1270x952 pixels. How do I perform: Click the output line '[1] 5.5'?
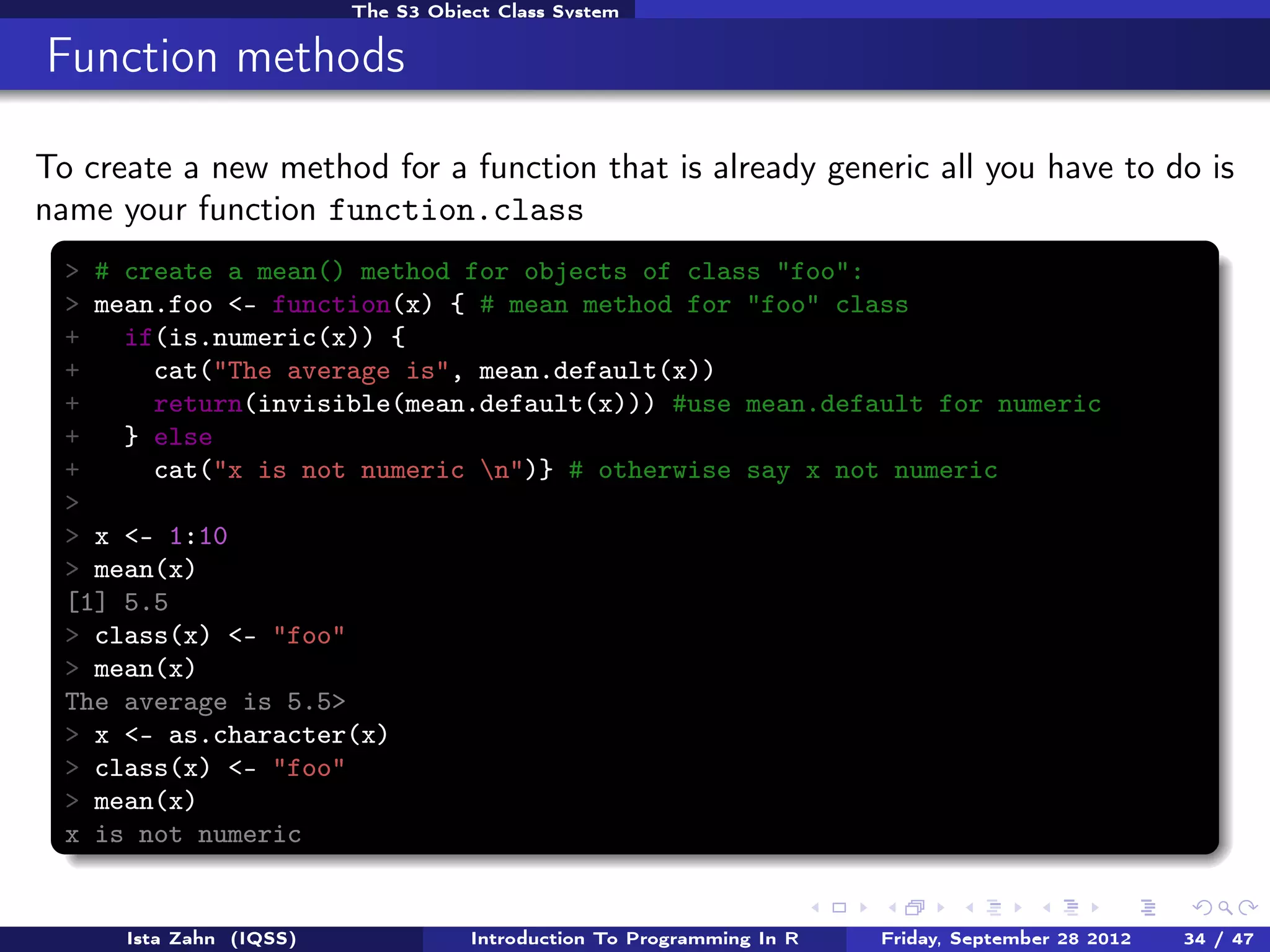pyautogui.click(x=117, y=602)
